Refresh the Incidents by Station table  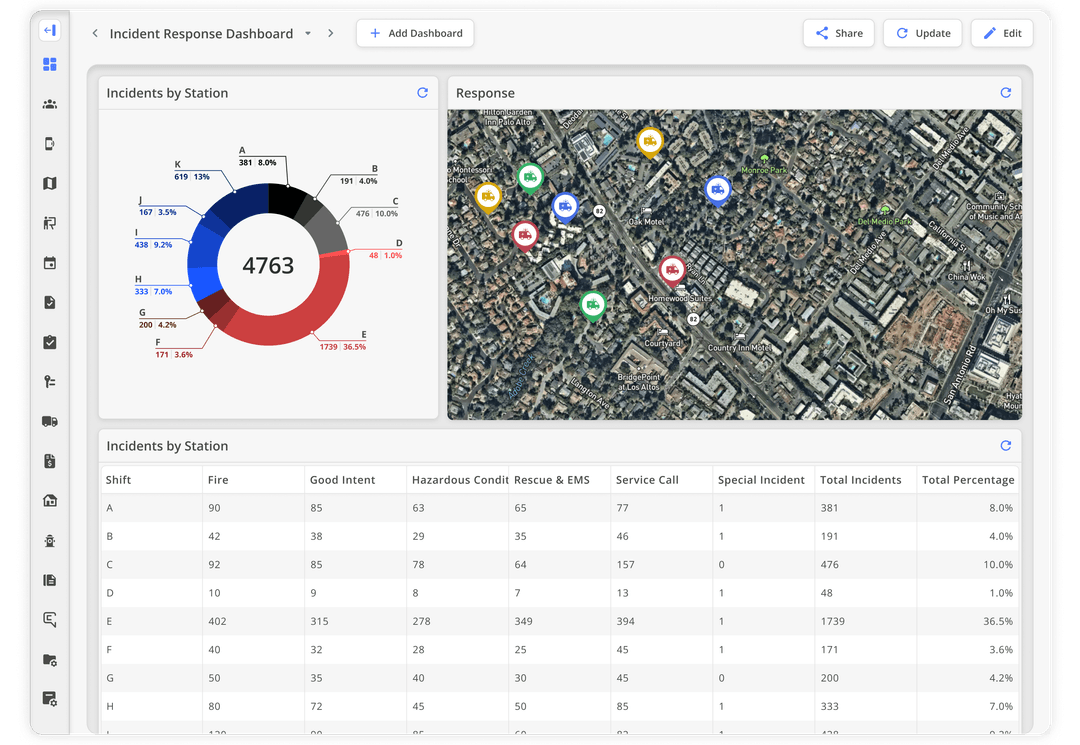[x=1006, y=445]
